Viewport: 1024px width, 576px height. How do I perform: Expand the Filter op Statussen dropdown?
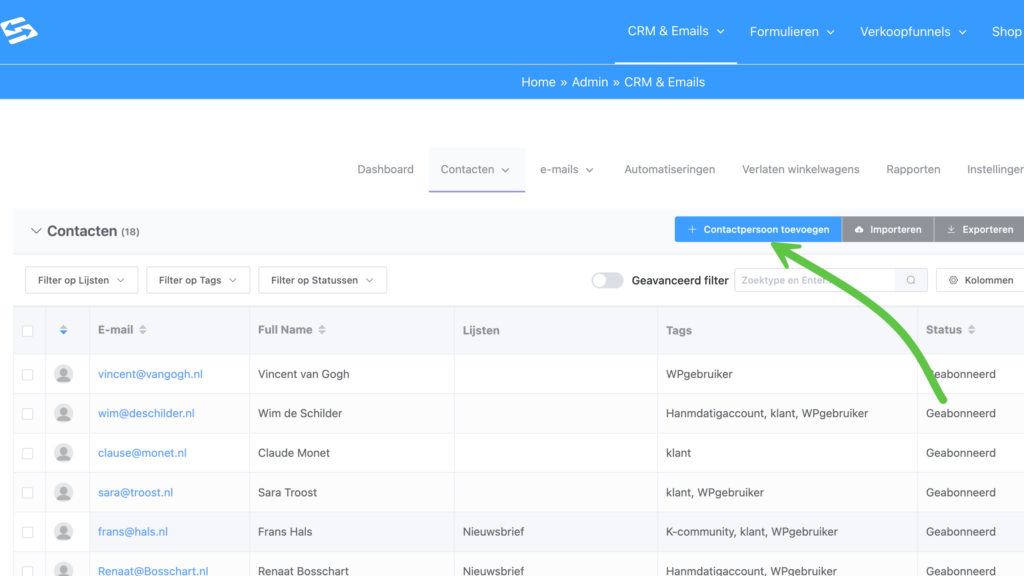pyautogui.click(x=322, y=281)
